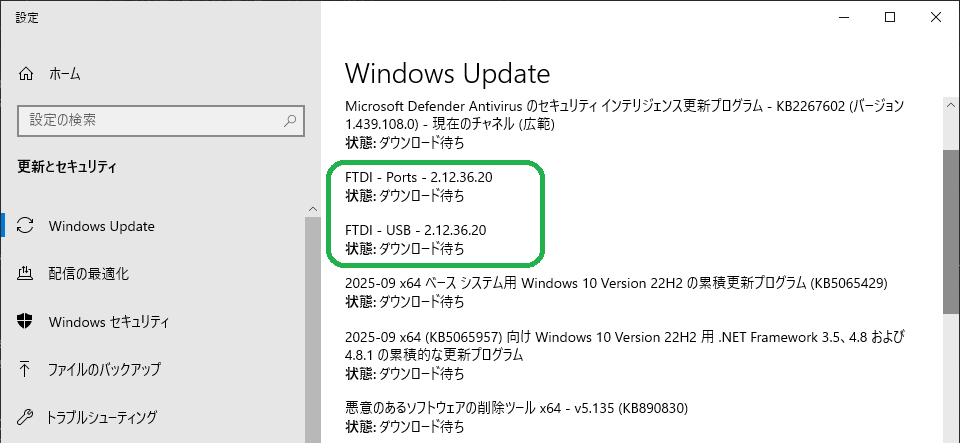Screen dimensions: 960x443
Task: Click the Windows セキュリティ shield icon
Action: click(28, 322)
